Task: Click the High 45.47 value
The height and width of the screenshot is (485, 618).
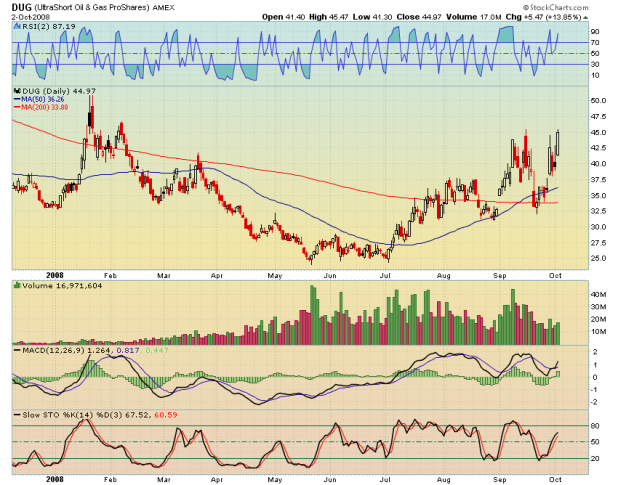Action: tap(330, 17)
